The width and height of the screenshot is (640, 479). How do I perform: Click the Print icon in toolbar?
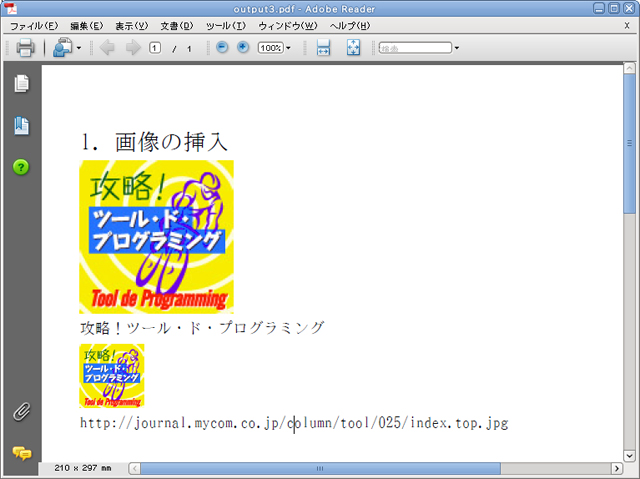pyautogui.click(x=25, y=48)
